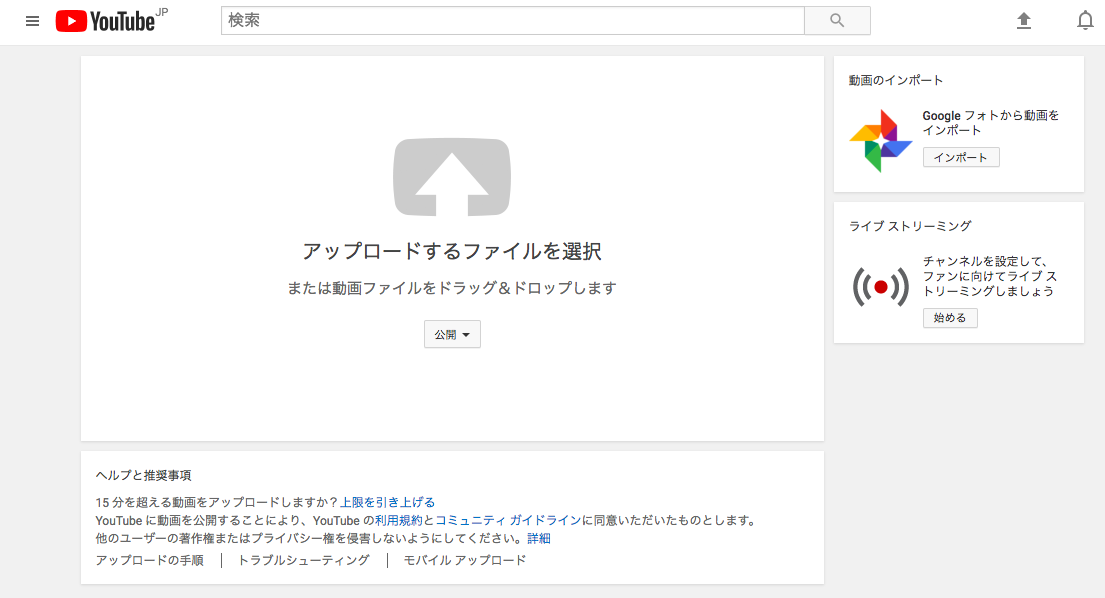Open the 利用規約 link
The width and height of the screenshot is (1105, 598).
click(x=399, y=521)
